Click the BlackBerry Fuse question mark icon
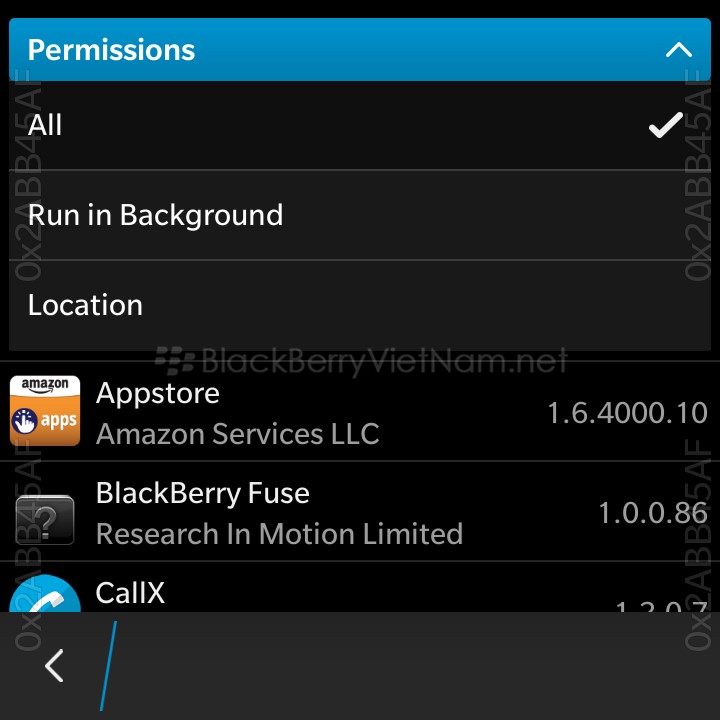 tap(45, 520)
